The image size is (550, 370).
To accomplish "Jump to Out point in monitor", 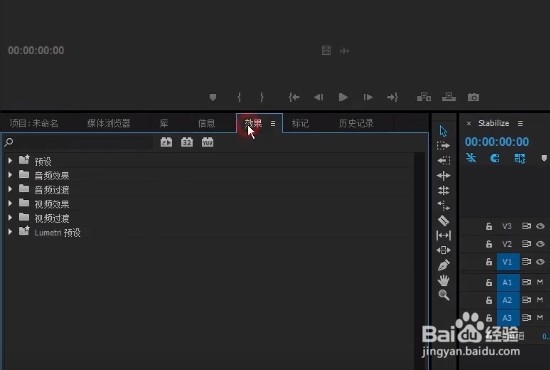I will coord(393,97).
